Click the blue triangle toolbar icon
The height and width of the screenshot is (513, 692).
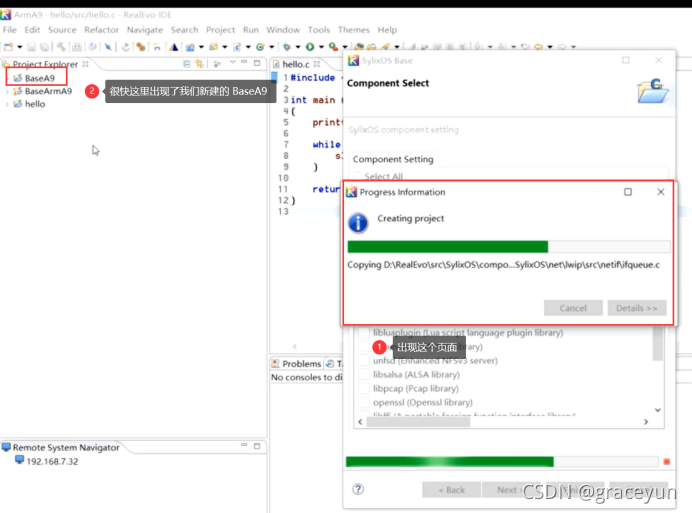[x=174, y=46]
